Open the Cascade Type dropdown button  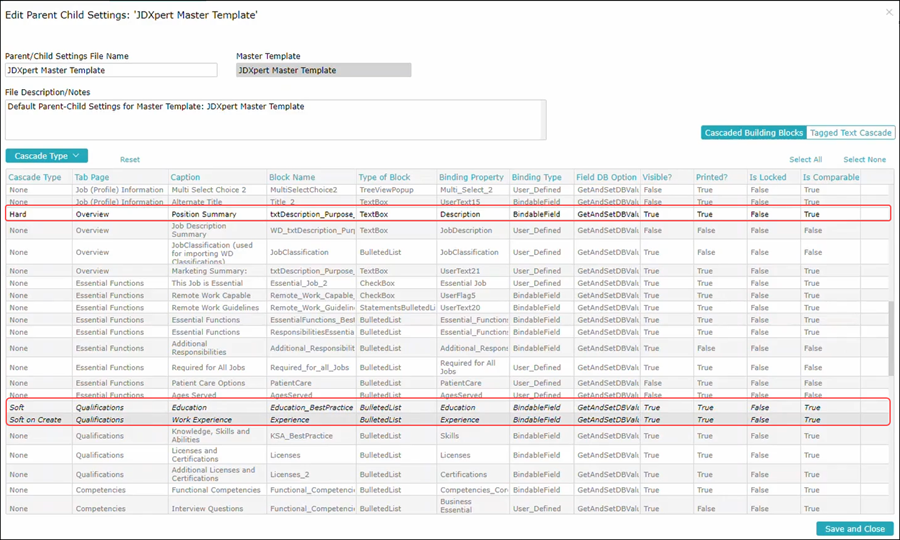click(x=46, y=156)
